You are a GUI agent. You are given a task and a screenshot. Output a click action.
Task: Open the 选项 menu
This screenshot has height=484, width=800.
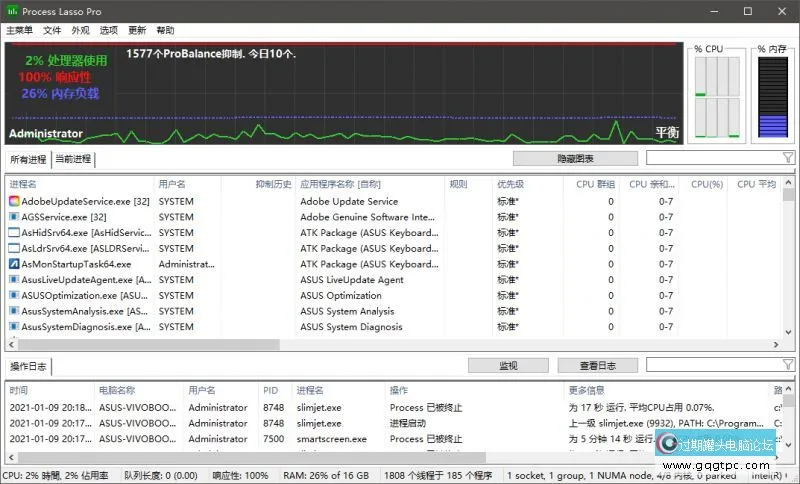click(108, 30)
